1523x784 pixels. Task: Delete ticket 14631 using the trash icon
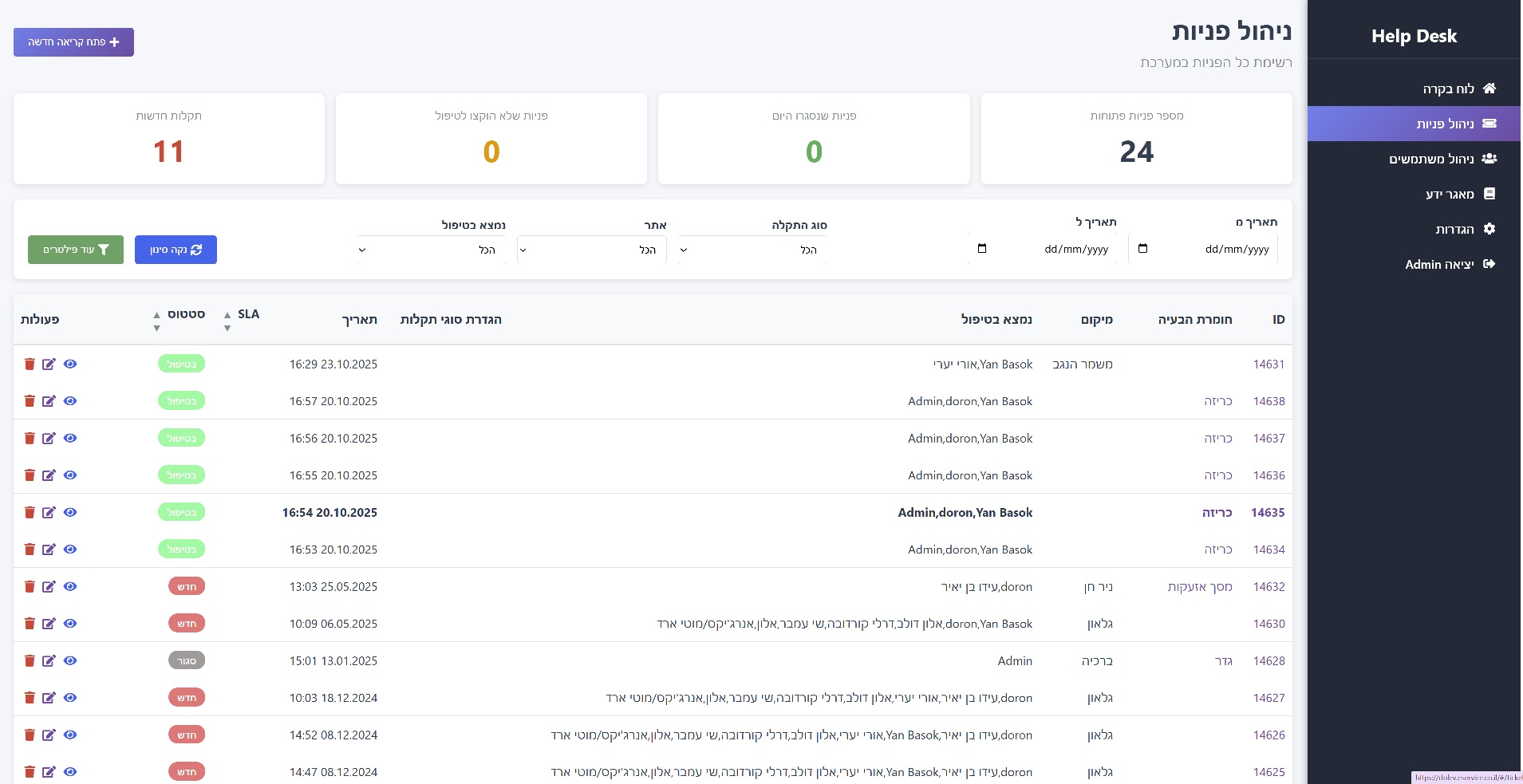[x=30, y=364]
